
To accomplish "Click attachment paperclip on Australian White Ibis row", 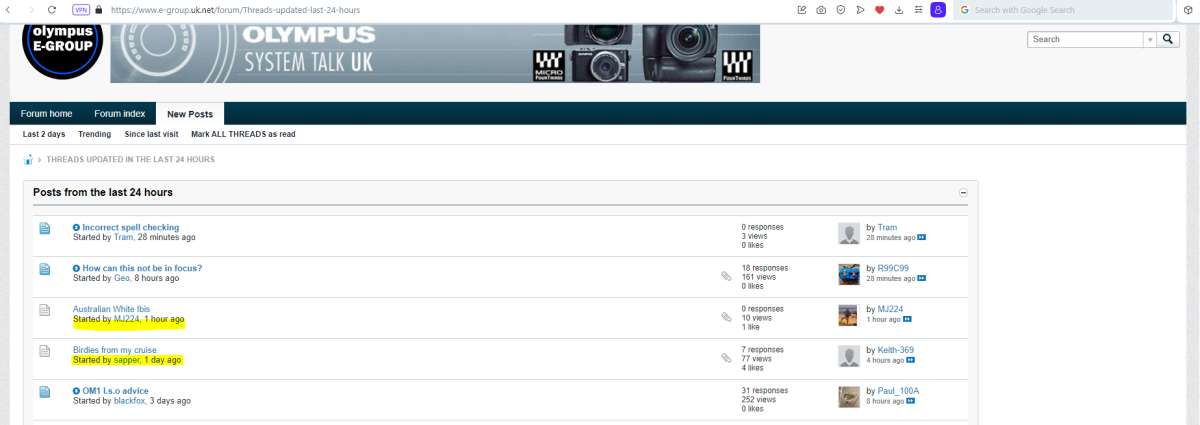I will point(726,317).
